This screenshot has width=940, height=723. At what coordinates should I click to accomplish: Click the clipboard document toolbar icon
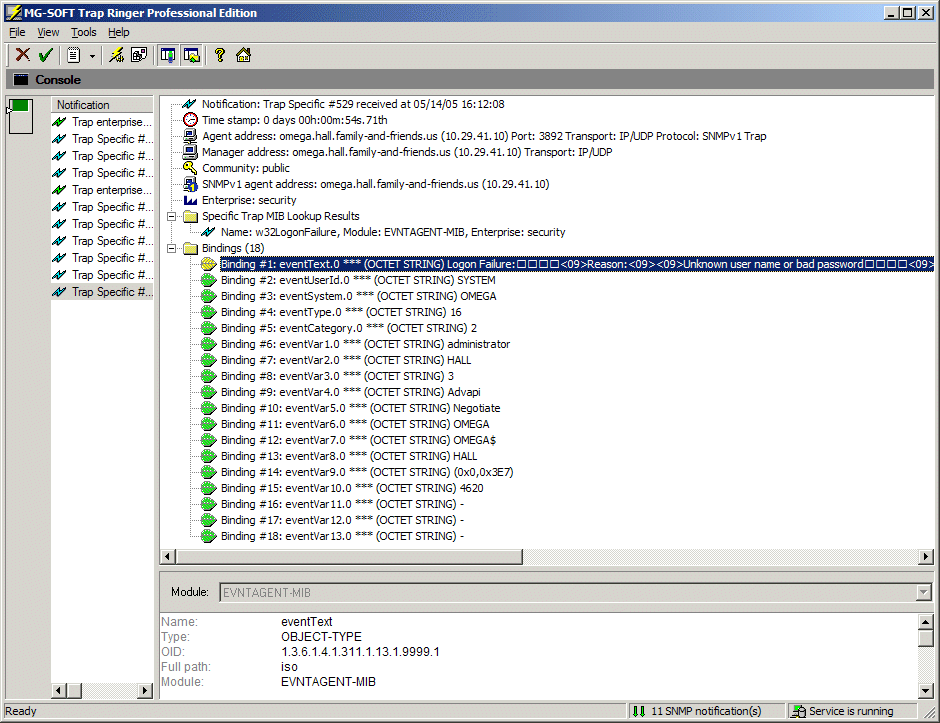point(74,55)
